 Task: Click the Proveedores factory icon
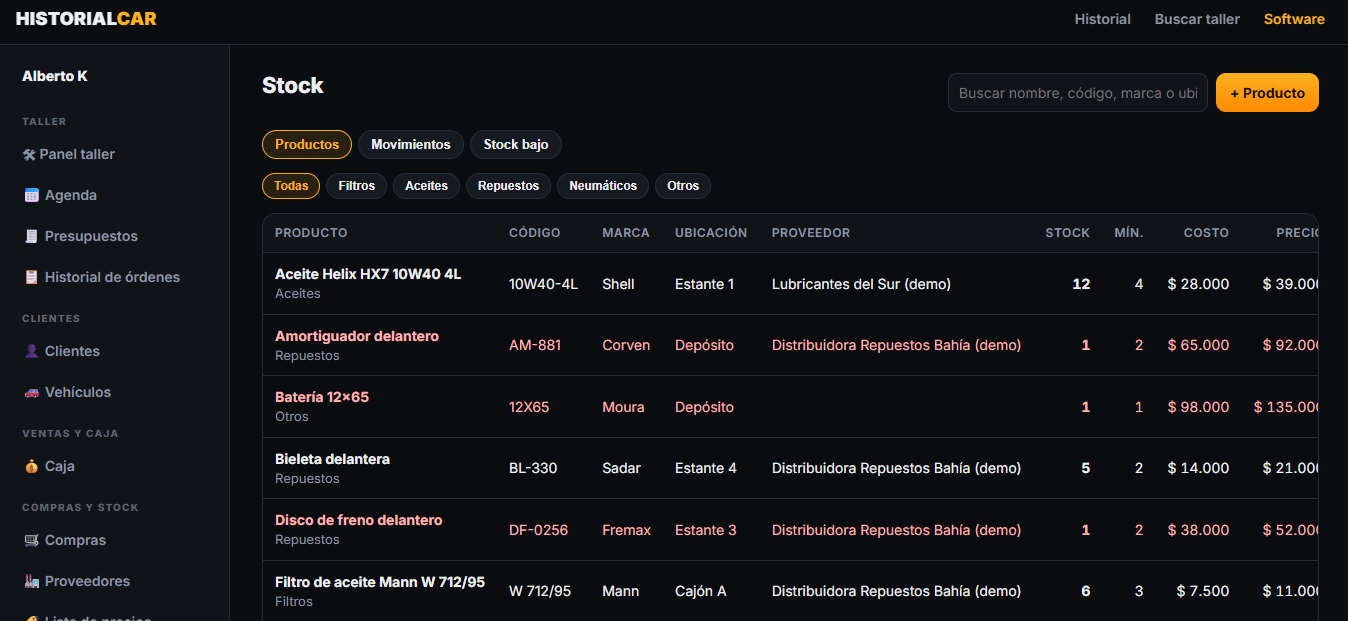(x=31, y=582)
